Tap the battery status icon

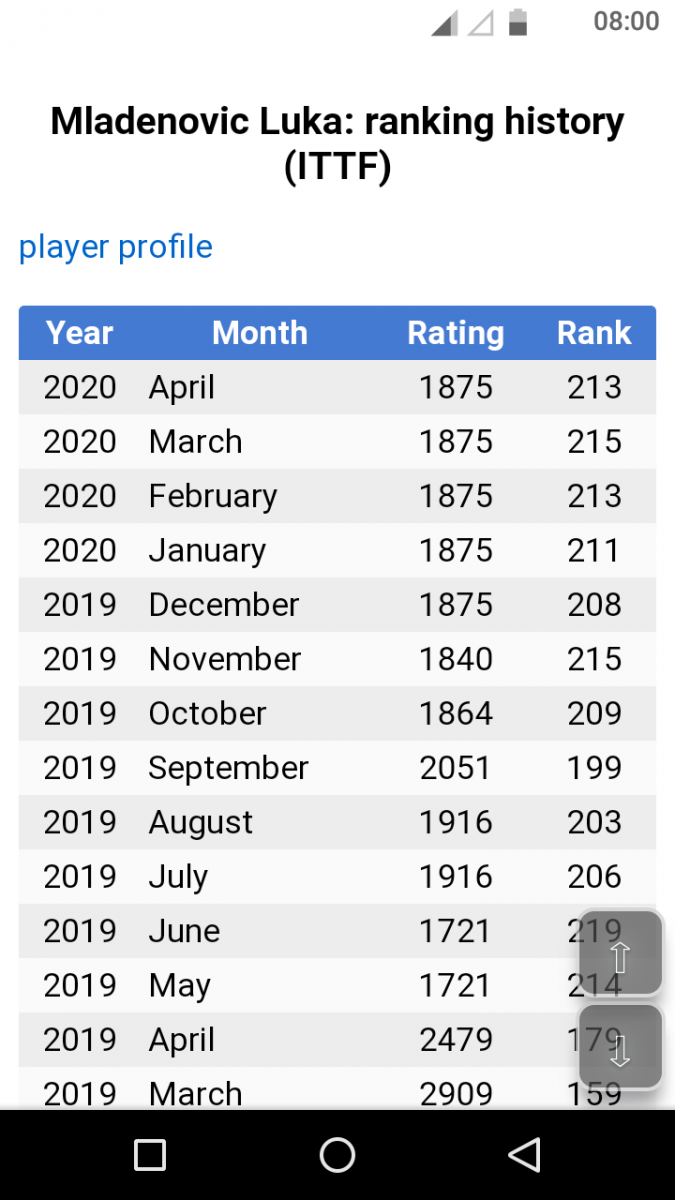(517, 22)
